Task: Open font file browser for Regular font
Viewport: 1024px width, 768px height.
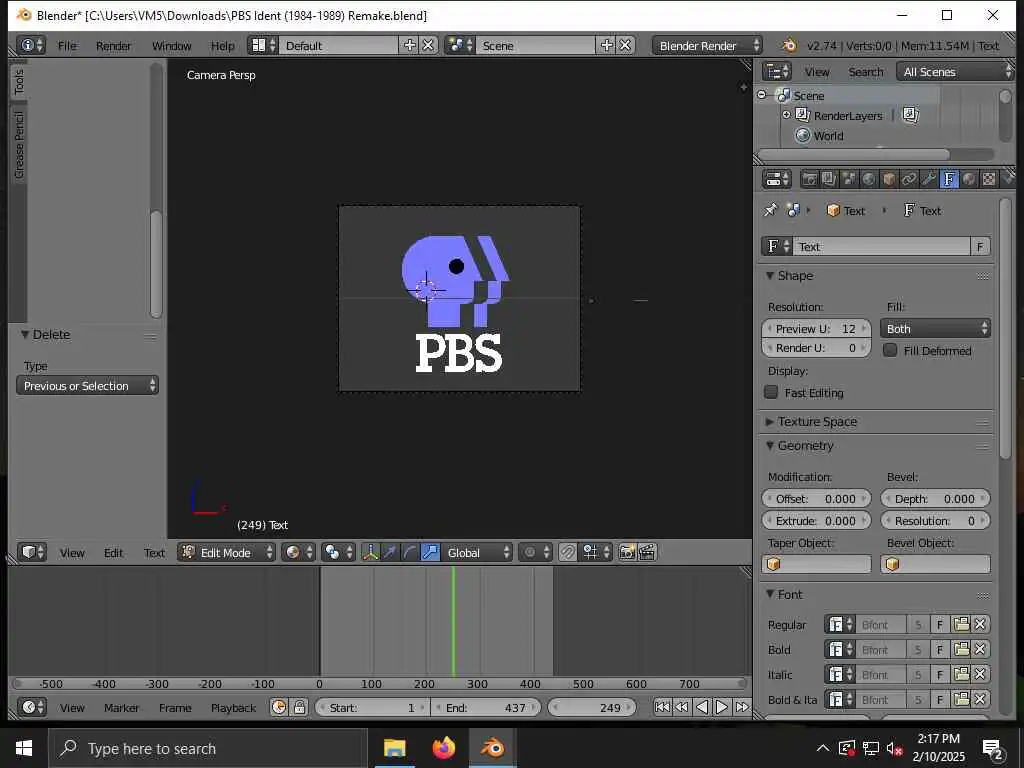Action: pos(961,625)
